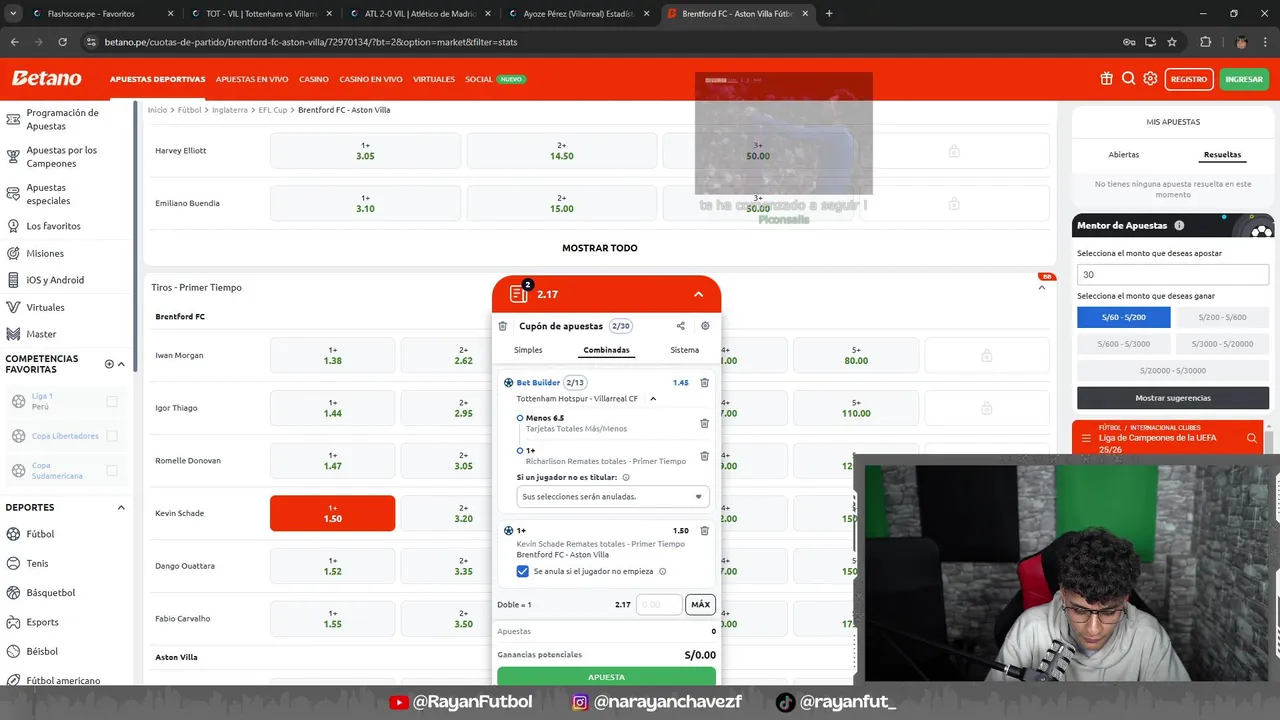Open Liga de Campeones widget menu icon
Screen dimensions: 1280x720
(1086, 438)
